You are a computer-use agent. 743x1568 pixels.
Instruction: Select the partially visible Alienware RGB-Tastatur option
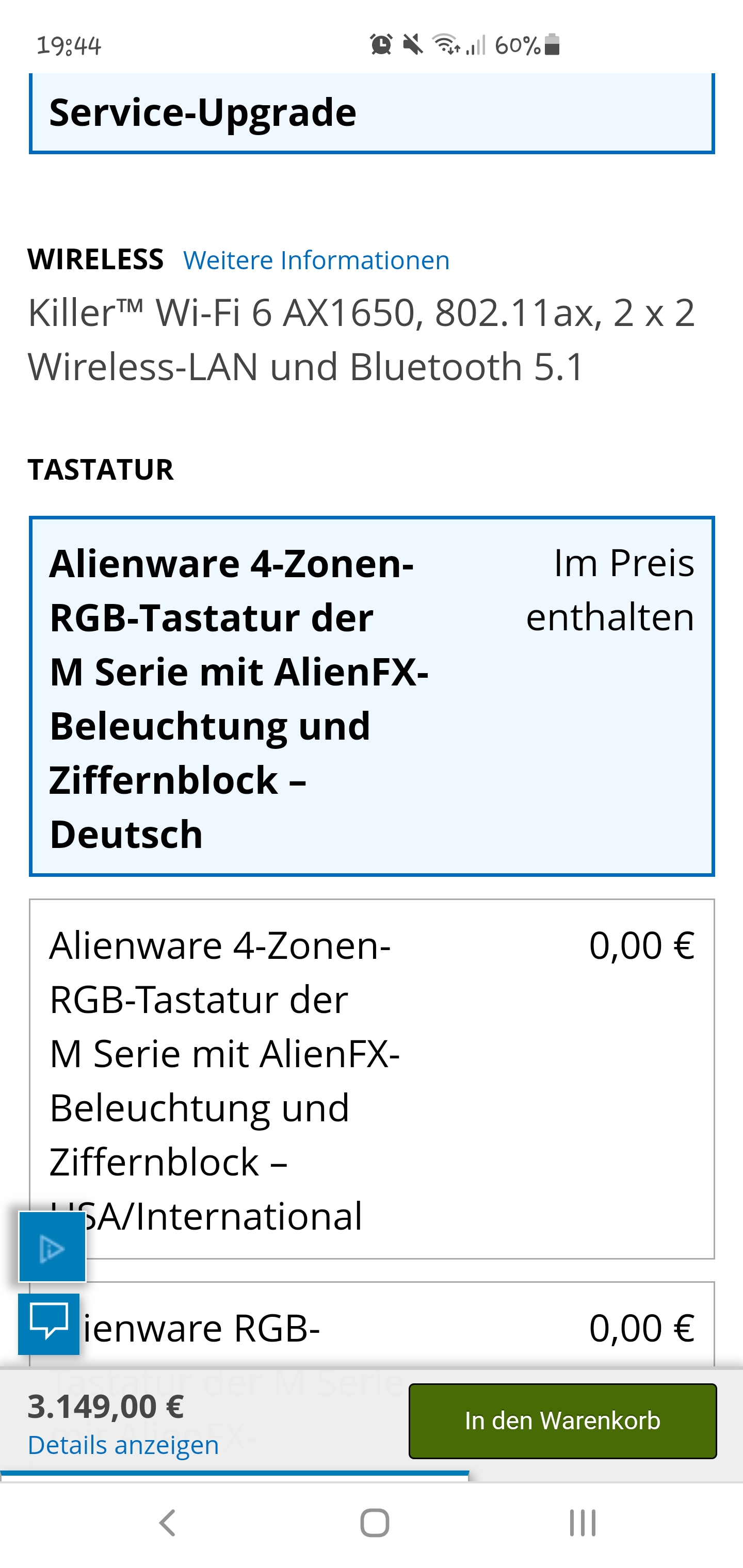click(x=372, y=1326)
